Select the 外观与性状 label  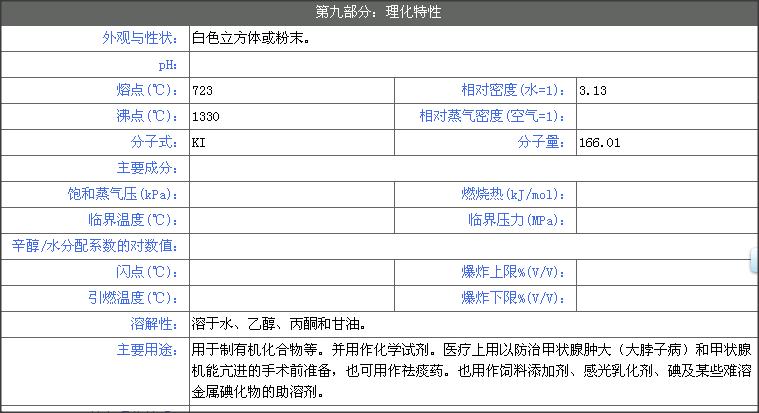coord(139,39)
